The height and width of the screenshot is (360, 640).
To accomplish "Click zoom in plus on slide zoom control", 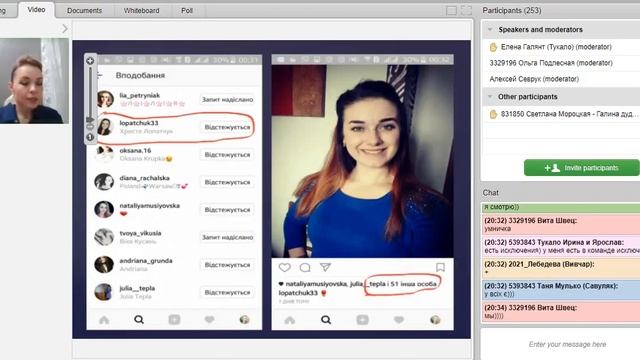I will (90, 61).
